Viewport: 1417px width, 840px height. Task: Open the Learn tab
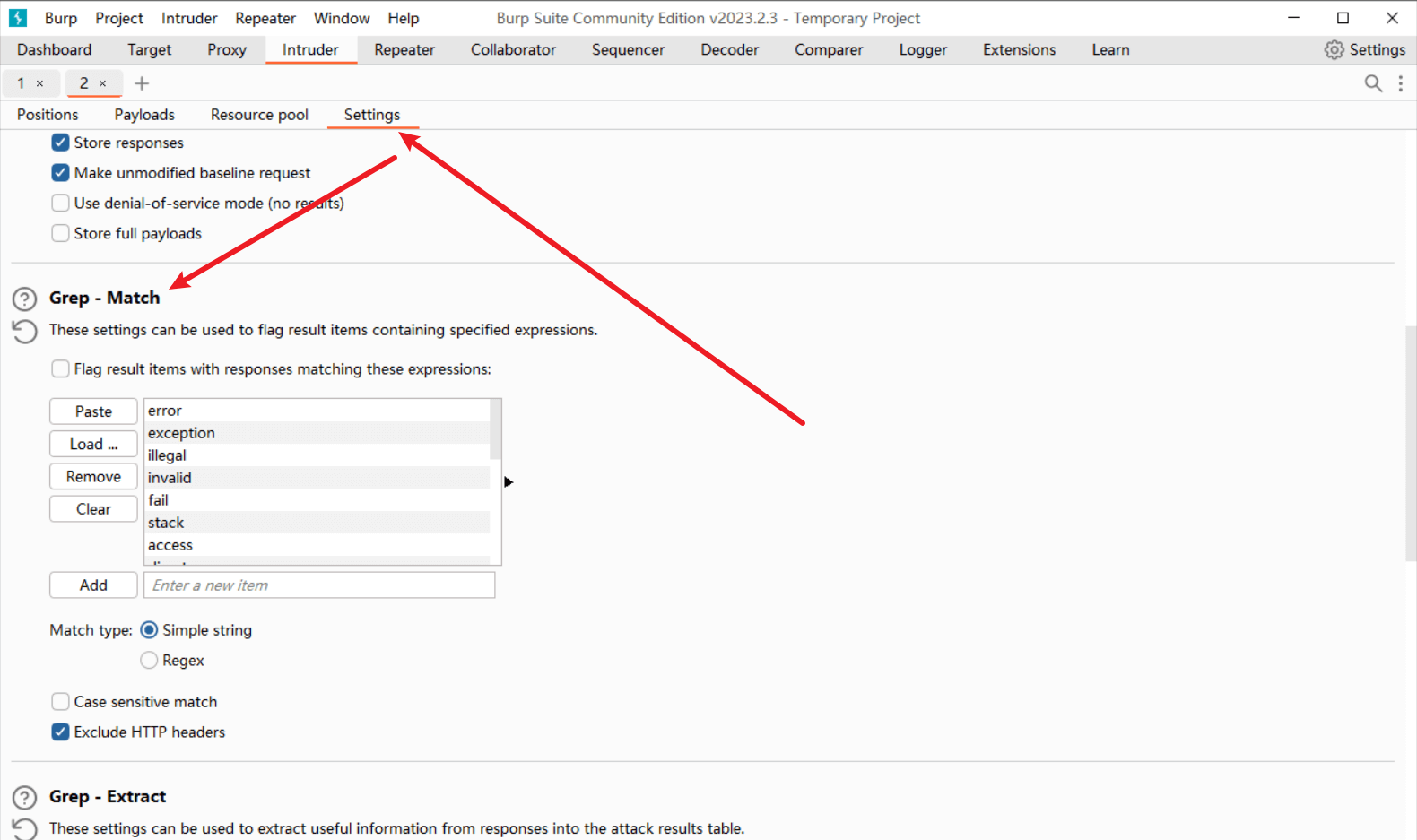click(x=1111, y=50)
